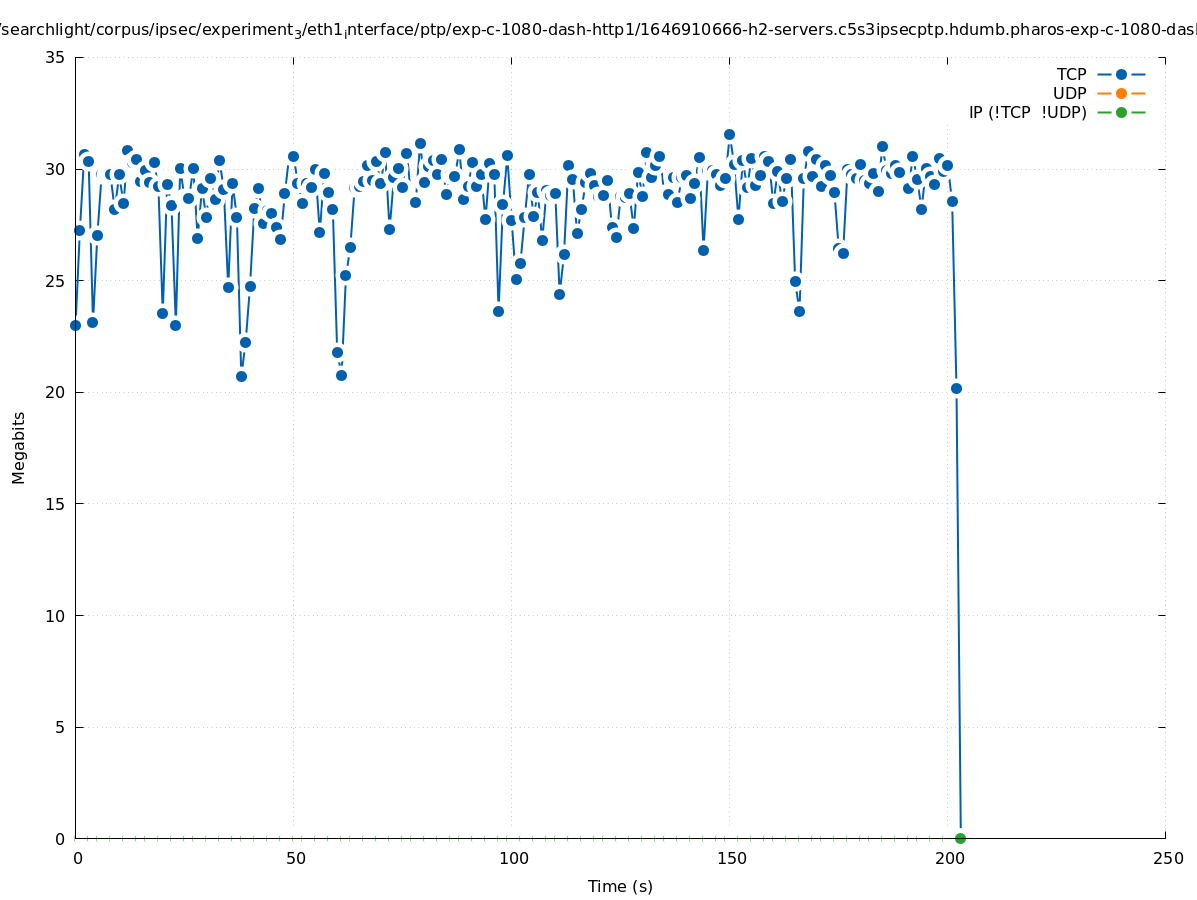The height and width of the screenshot is (900, 1197).
Task: Click the first TCP data point at time zero
Action: click(x=75, y=325)
